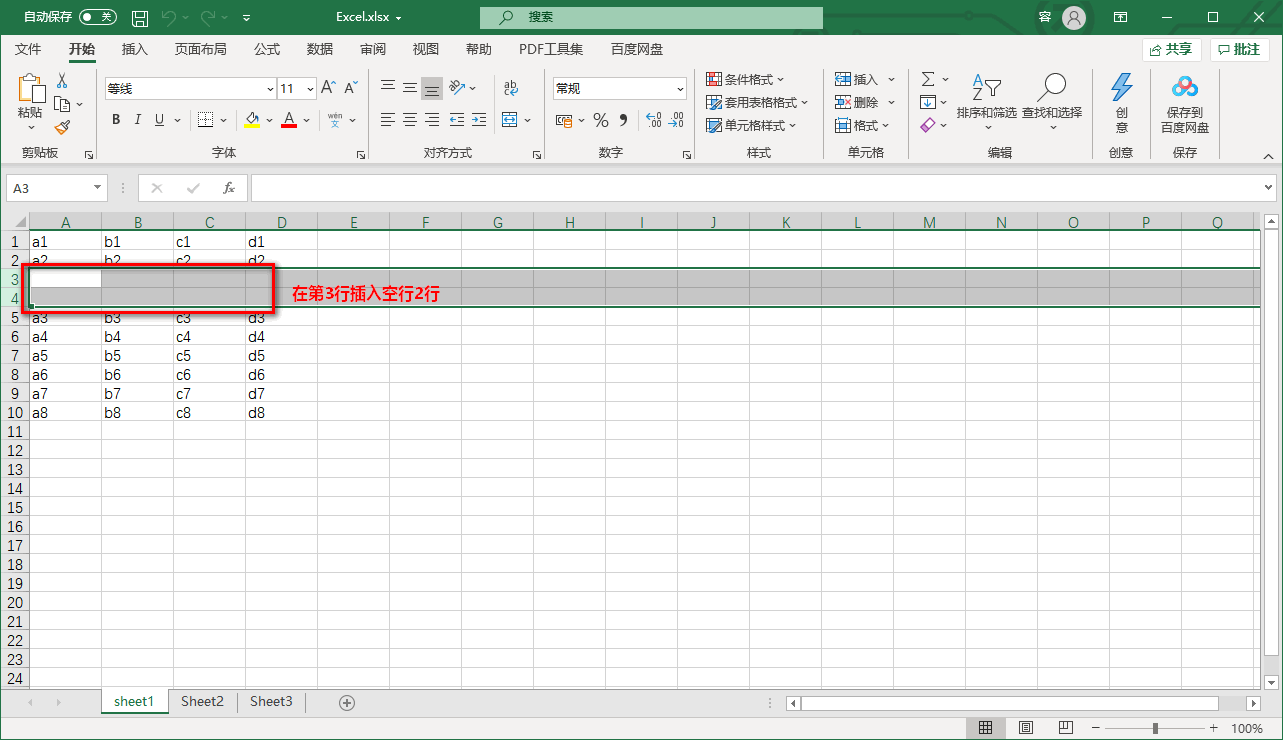Toggle middle align
This screenshot has width=1283, height=740.
click(410, 88)
